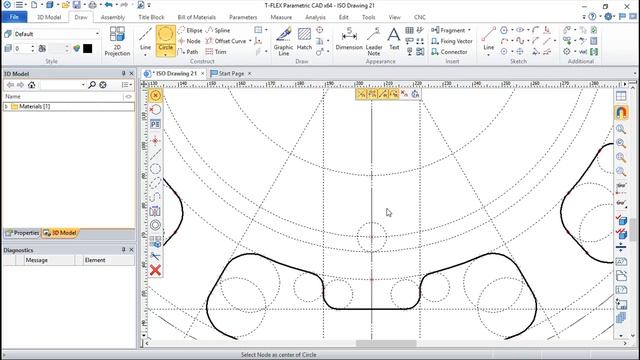
Task: Open the Parameters ribbon tab
Action: click(243, 17)
